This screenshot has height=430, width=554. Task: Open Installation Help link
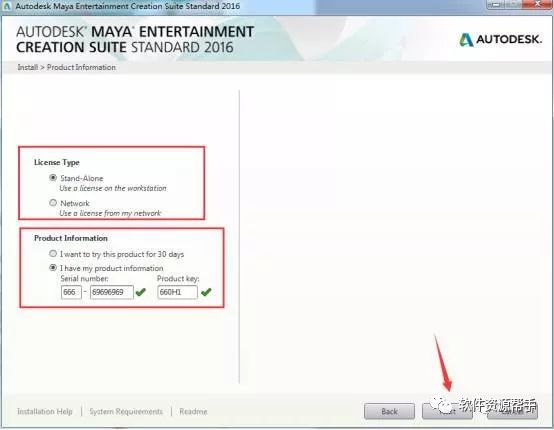click(x=45, y=412)
